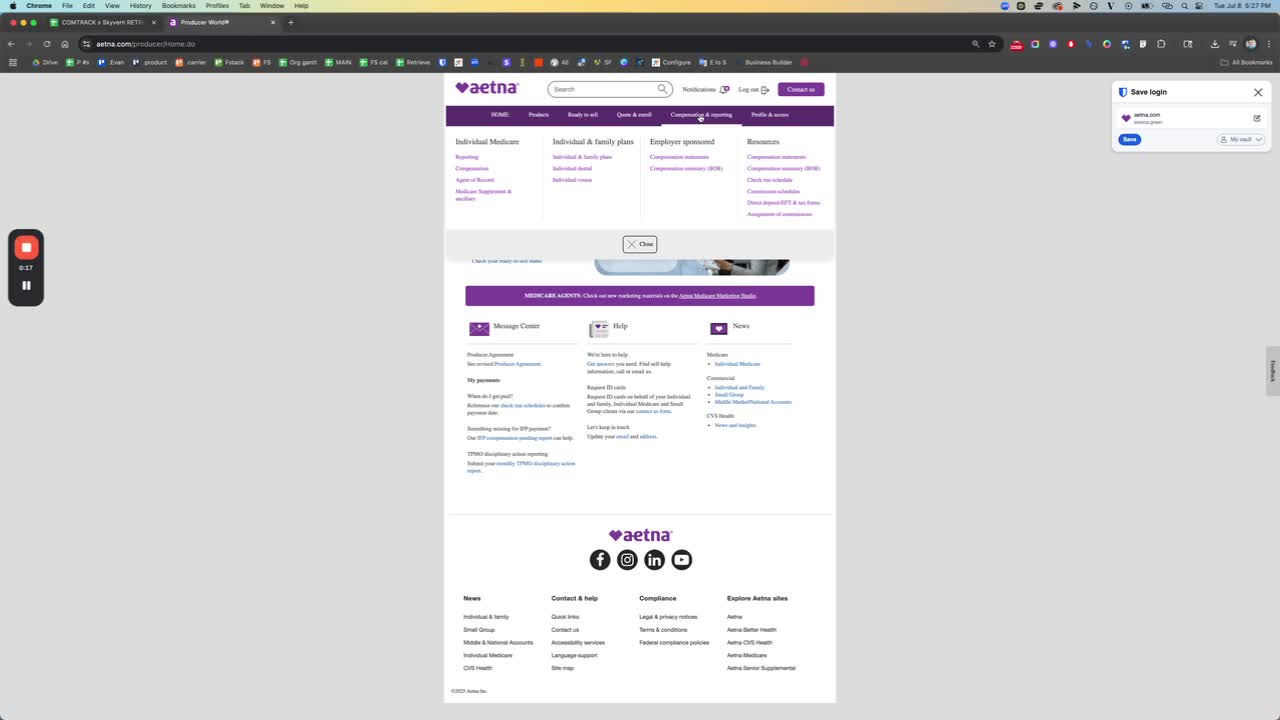Open Chrome three-dot menu
1280x720 pixels.
1268,44
